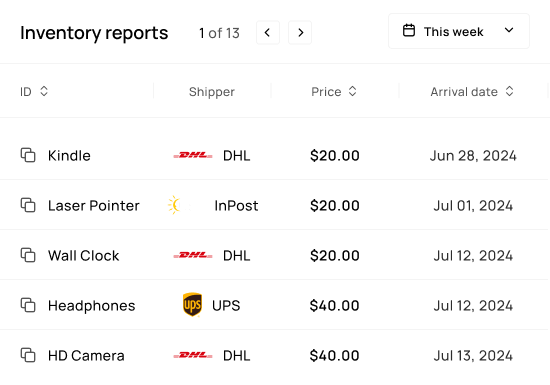Click the Shipper column header

(212, 92)
